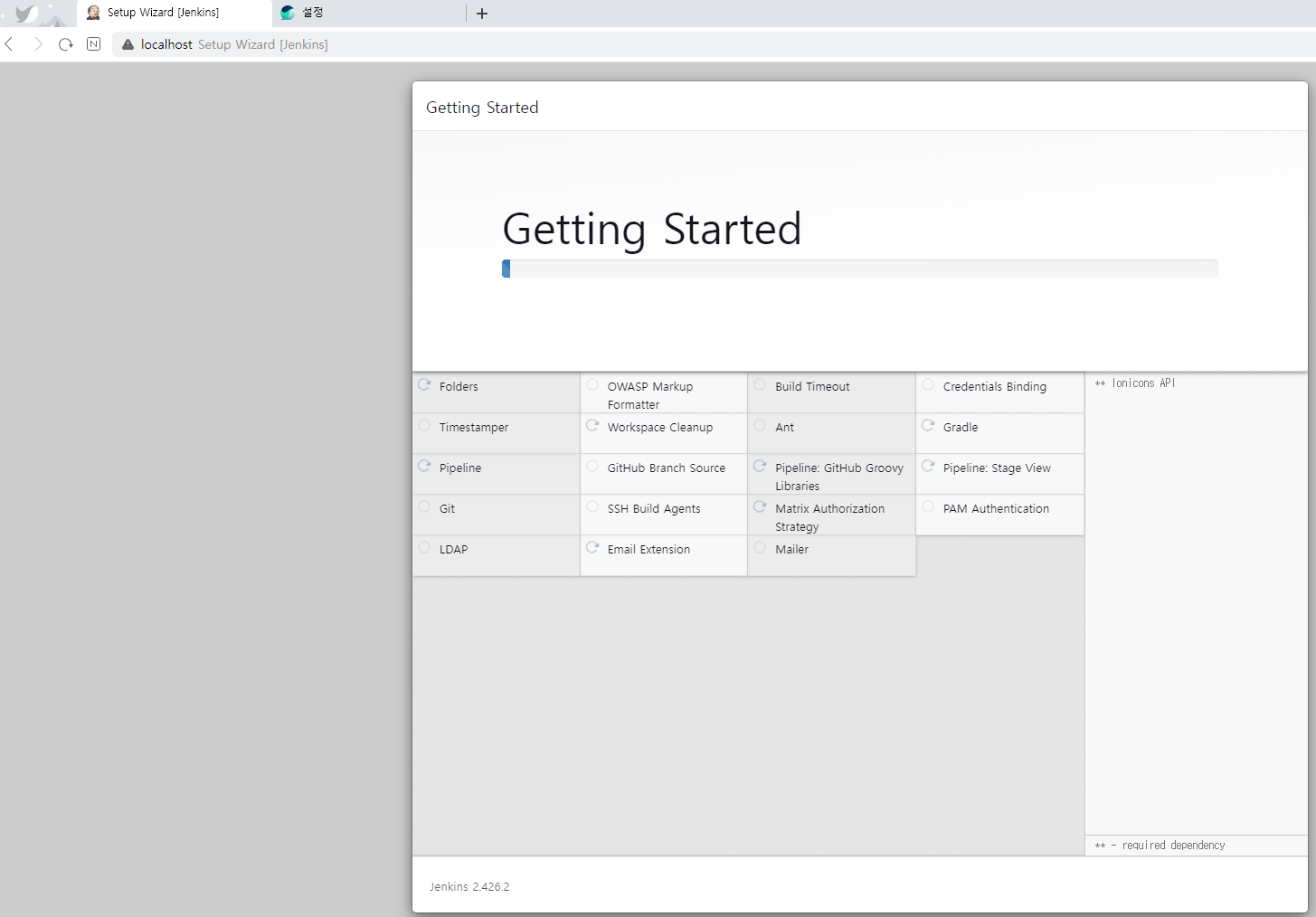The height and width of the screenshot is (917, 1316).
Task: Click the browser back arrow
Action: tap(9, 43)
